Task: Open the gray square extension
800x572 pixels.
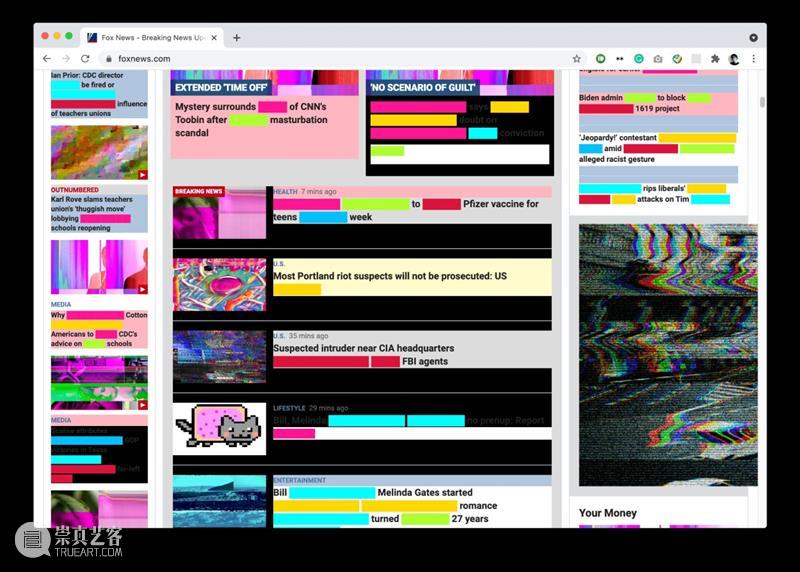Action: [696, 59]
